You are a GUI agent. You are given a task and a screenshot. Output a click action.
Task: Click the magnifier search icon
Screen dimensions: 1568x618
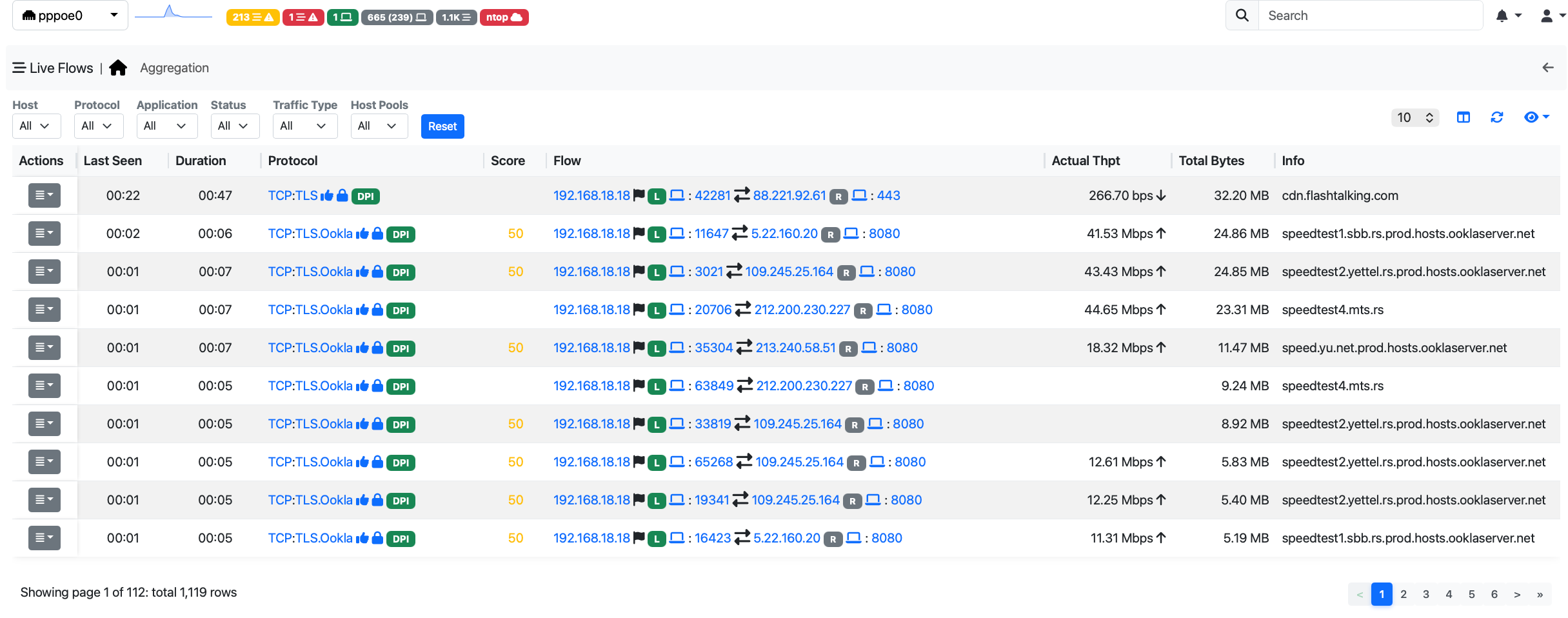[x=1242, y=15]
